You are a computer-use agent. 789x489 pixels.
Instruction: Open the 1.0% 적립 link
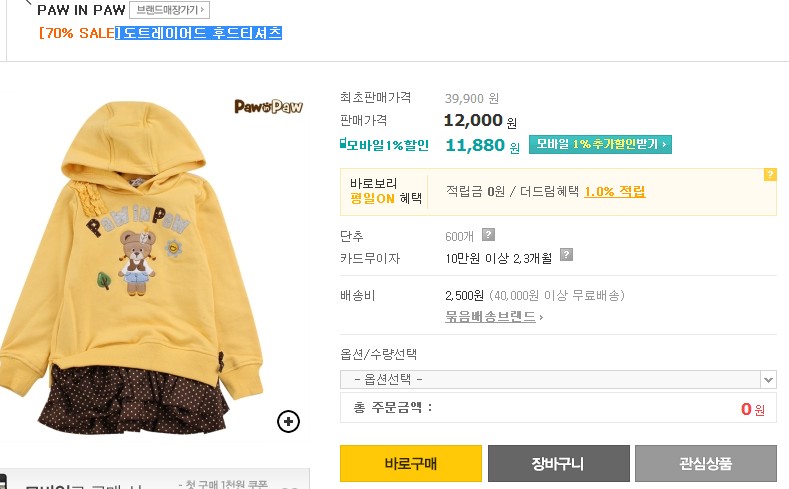[x=614, y=192]
